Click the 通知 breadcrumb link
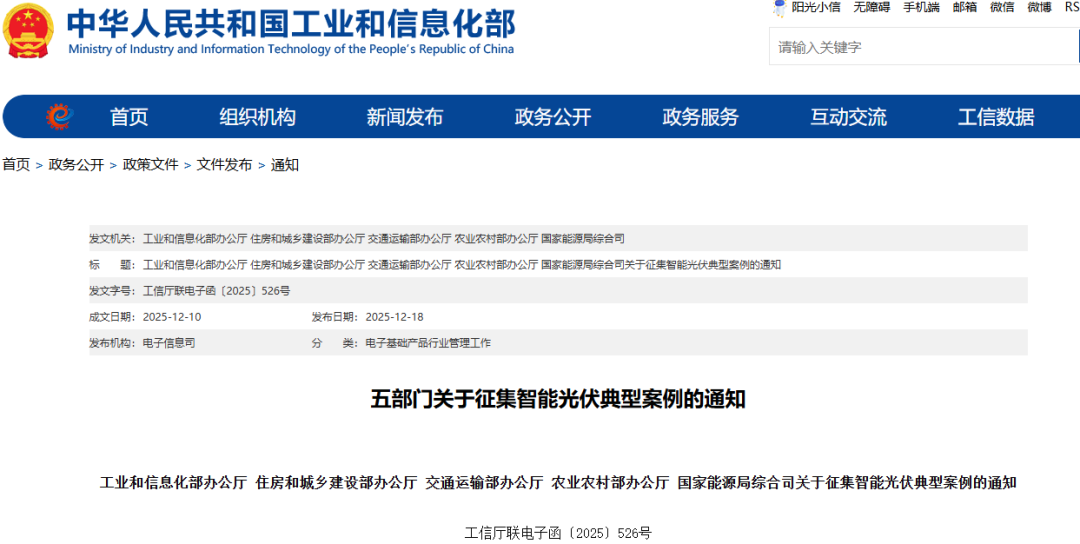Screen dimensions: 1080x544 285,165
